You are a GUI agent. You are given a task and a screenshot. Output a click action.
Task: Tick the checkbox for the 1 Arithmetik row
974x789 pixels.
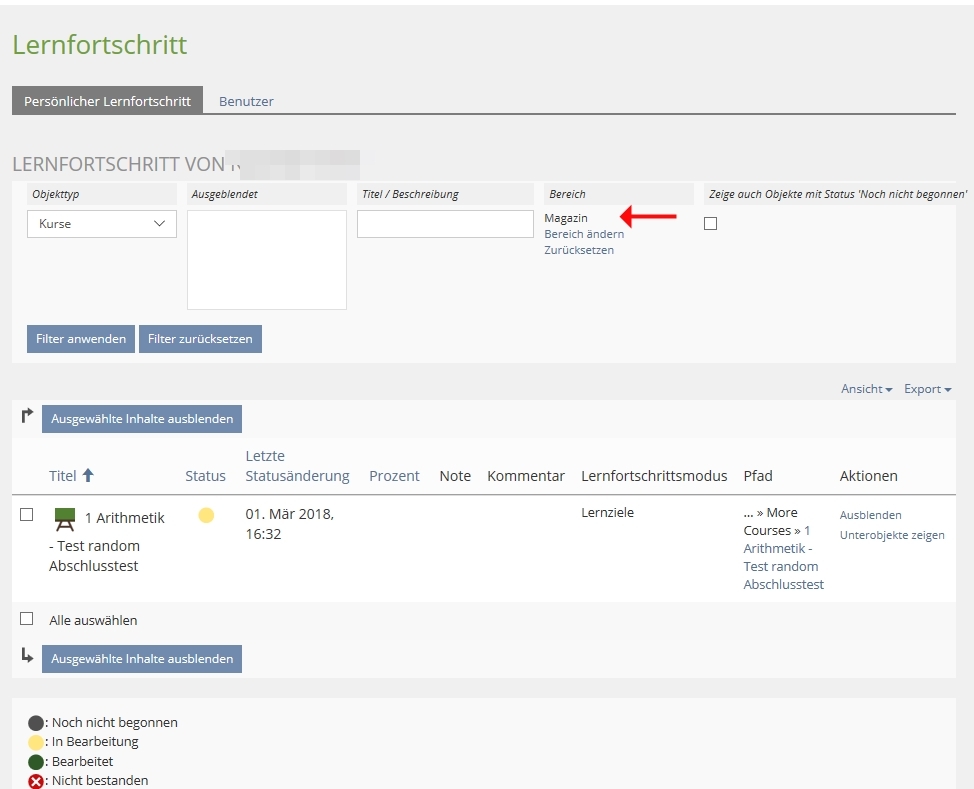(27, 515)
